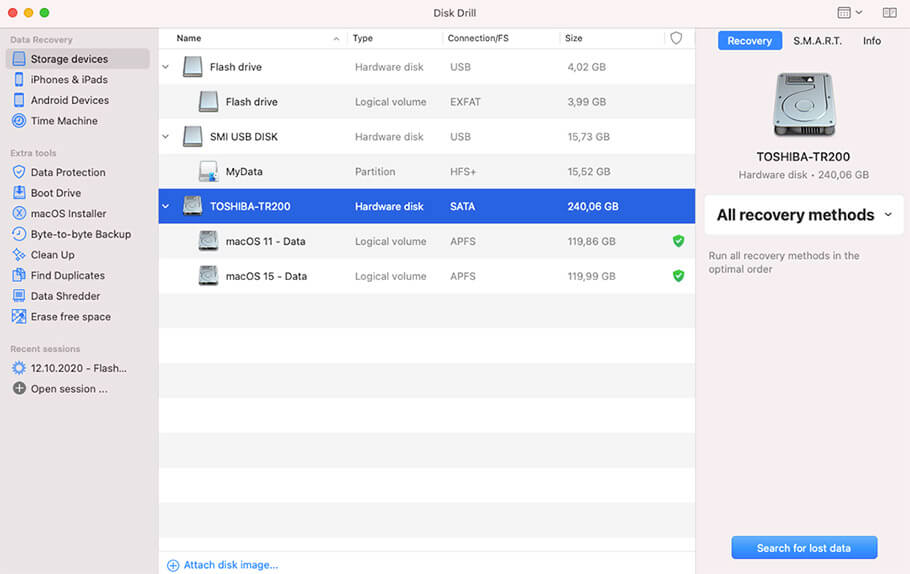The image size is (910, 574).
Task: Collapse the TOSHIBA-TR200 row
Action: click(x=166, y=206)
